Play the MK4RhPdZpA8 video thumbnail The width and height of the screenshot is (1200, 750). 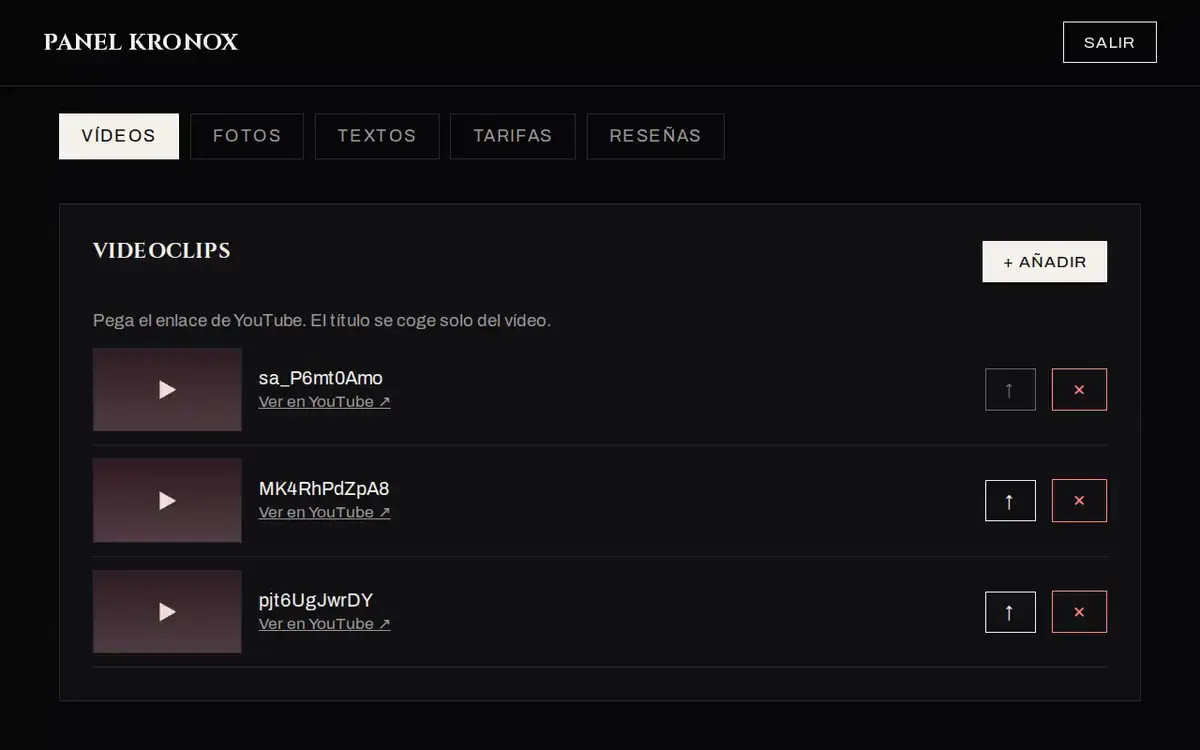point(167,501)
